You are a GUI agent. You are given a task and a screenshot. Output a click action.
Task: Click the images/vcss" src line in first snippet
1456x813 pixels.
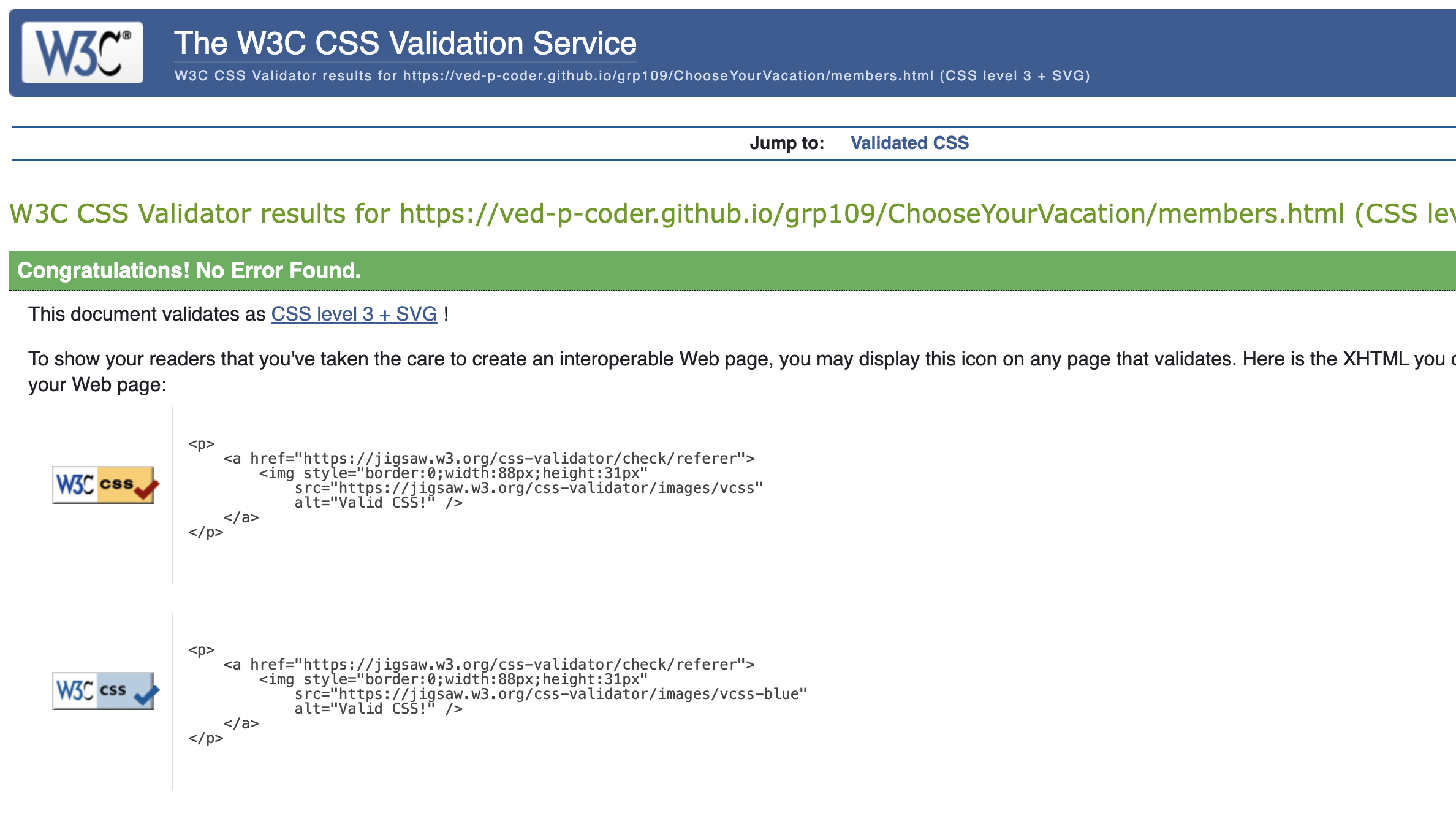point(529,488)
